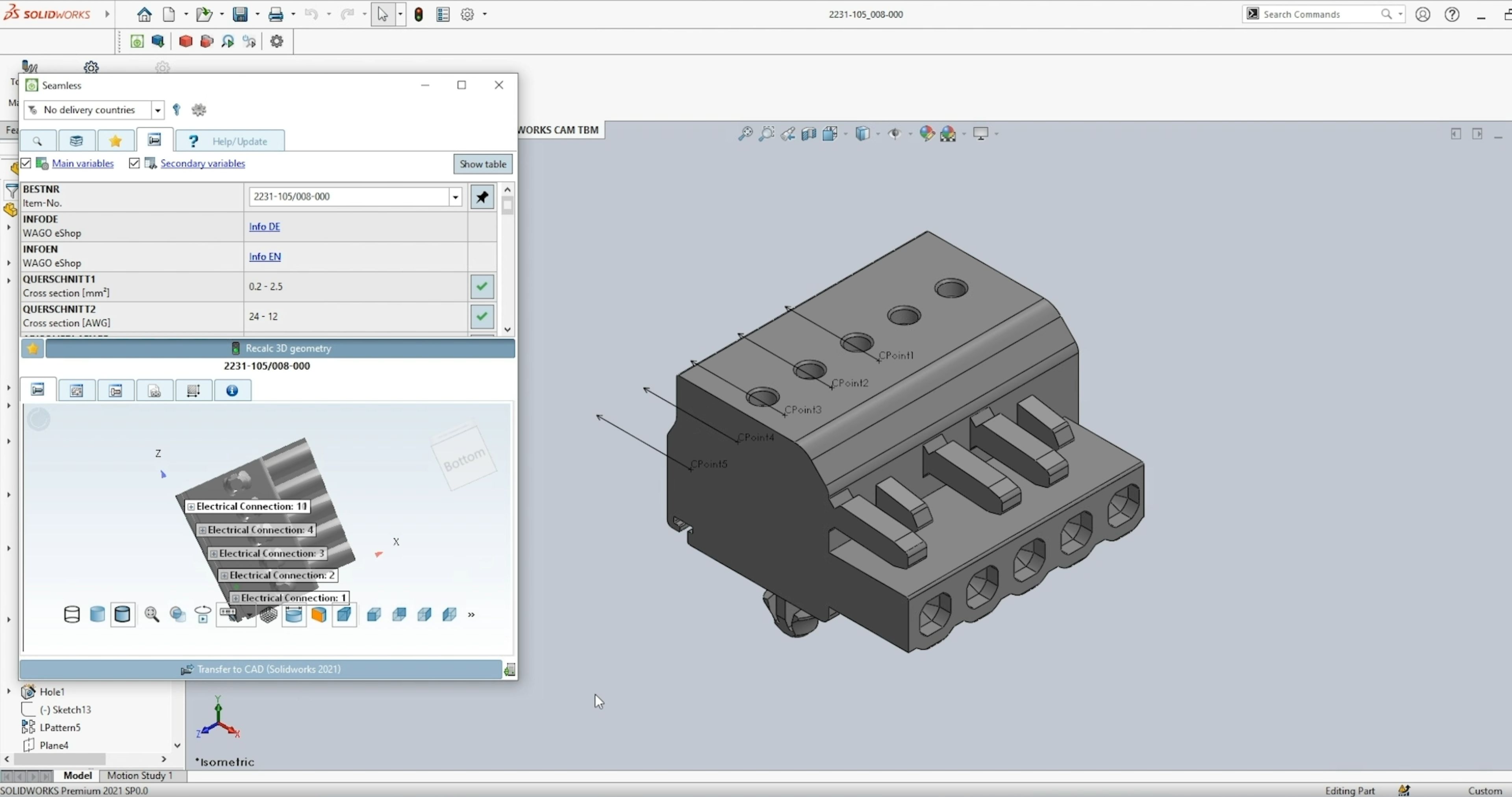Image resolution: width=1512 pixels, height=797 pixels.
Task: Switch to the favorites star tab in Seamless
Action: (116, 141)
